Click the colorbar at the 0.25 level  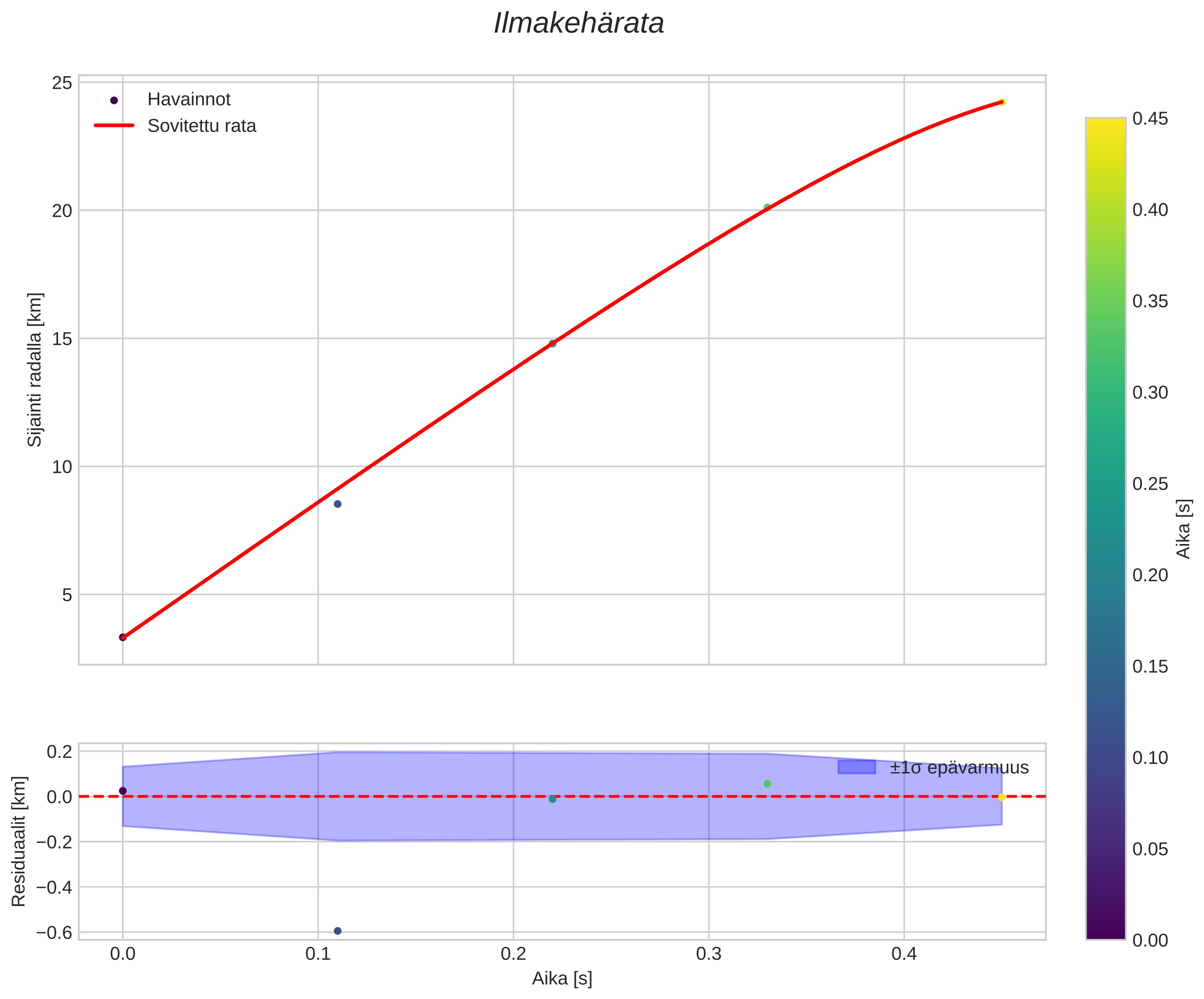tap(1105, 484)
